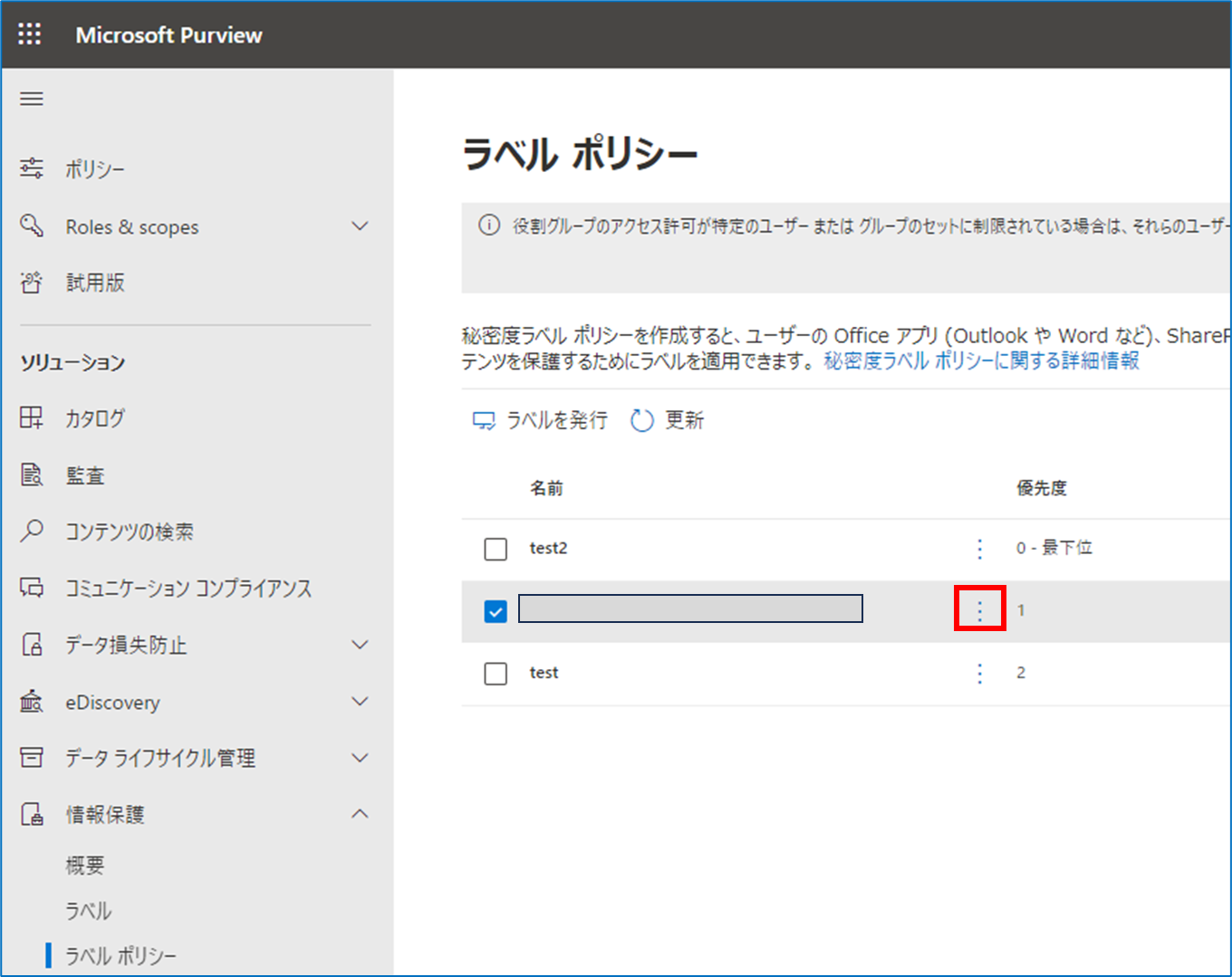
Task: Open コンテンツの検索 in the sidebar
Action: (130, 532)
